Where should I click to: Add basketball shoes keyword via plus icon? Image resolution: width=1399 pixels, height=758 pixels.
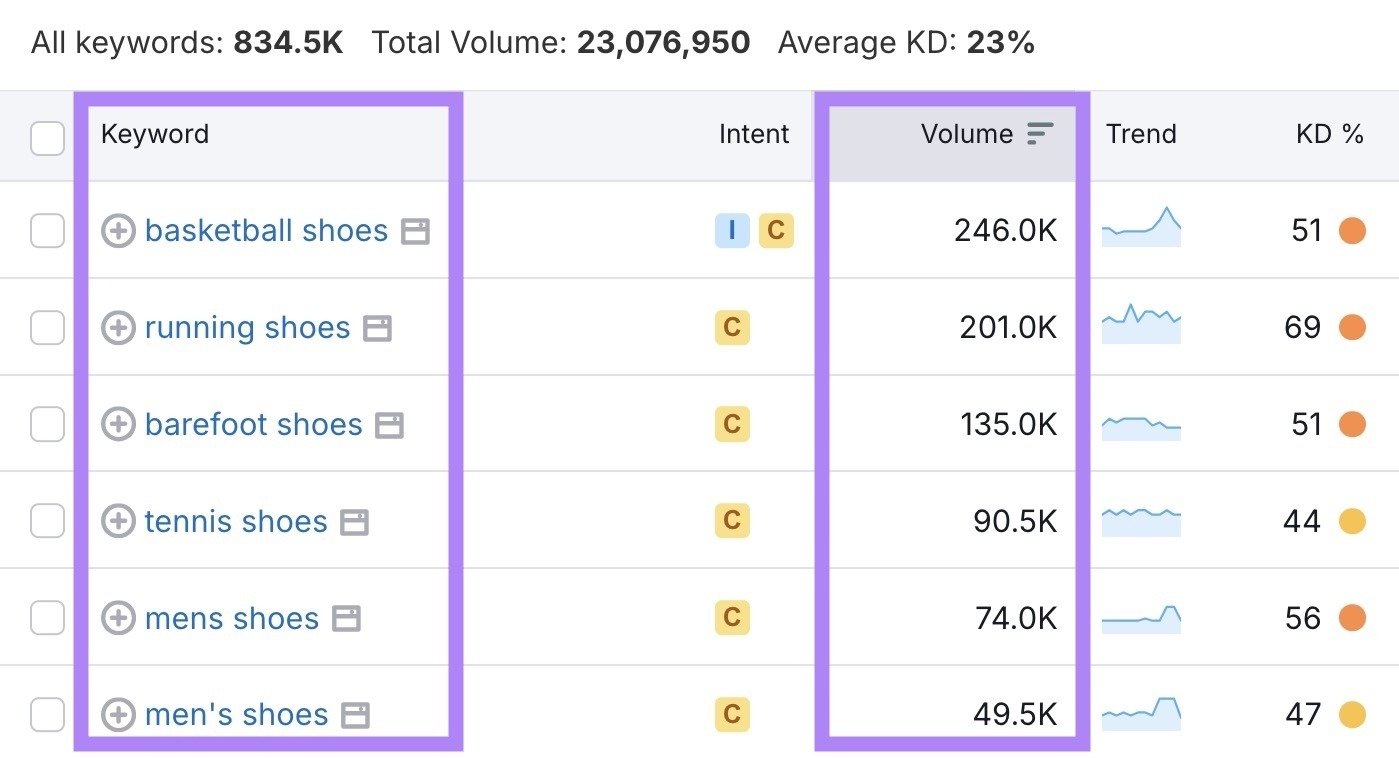click(x=118, y=231)
